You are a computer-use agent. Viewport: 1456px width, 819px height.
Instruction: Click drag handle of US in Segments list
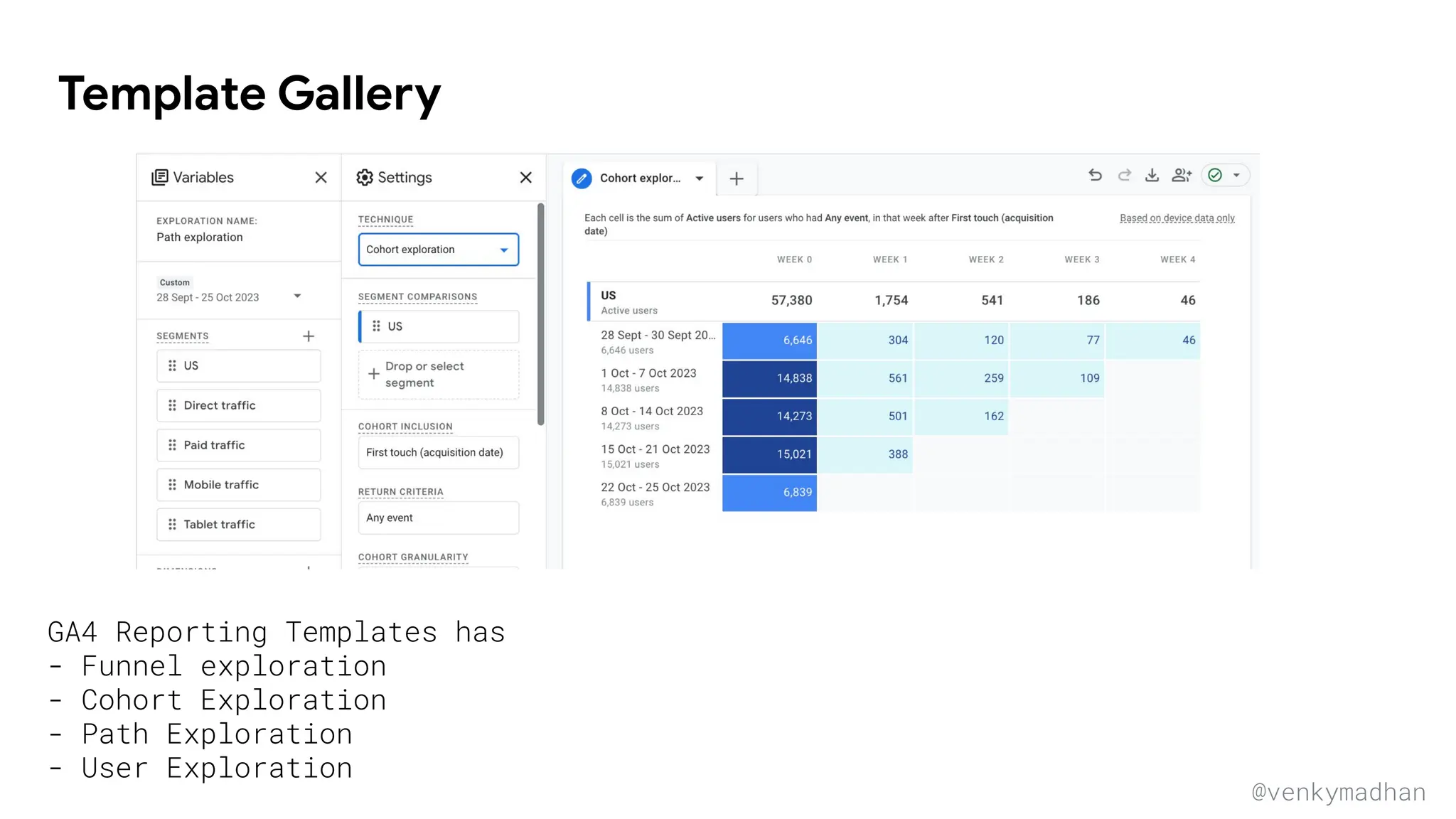tap(172, 366)
